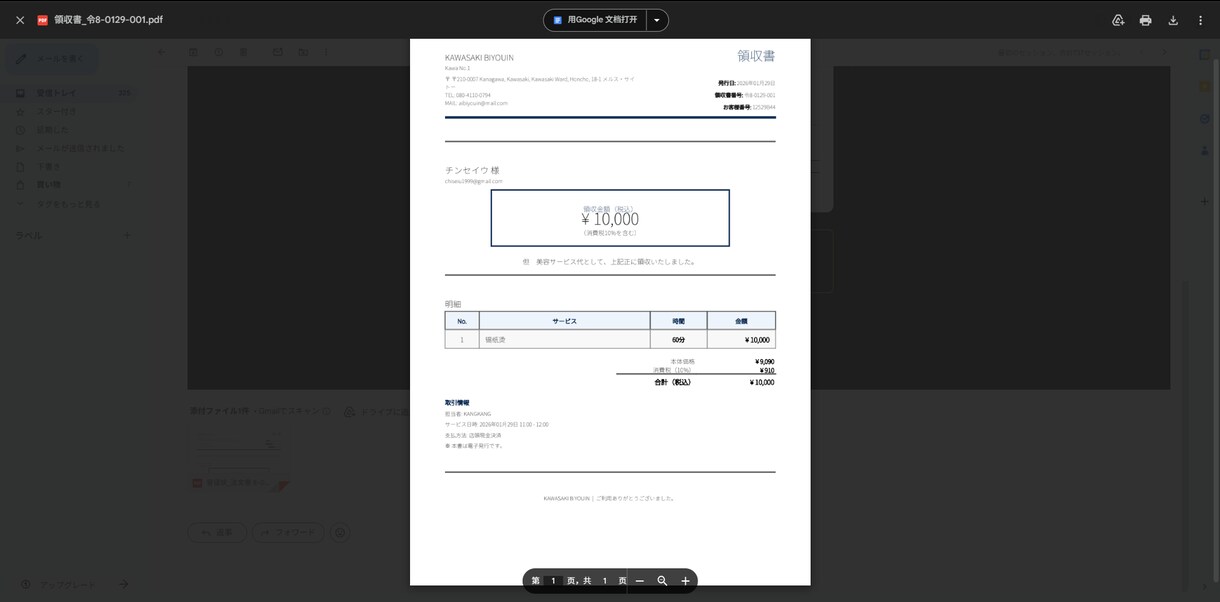Zoom out with the minus icon
The image size is (1220, 602).
640,581
